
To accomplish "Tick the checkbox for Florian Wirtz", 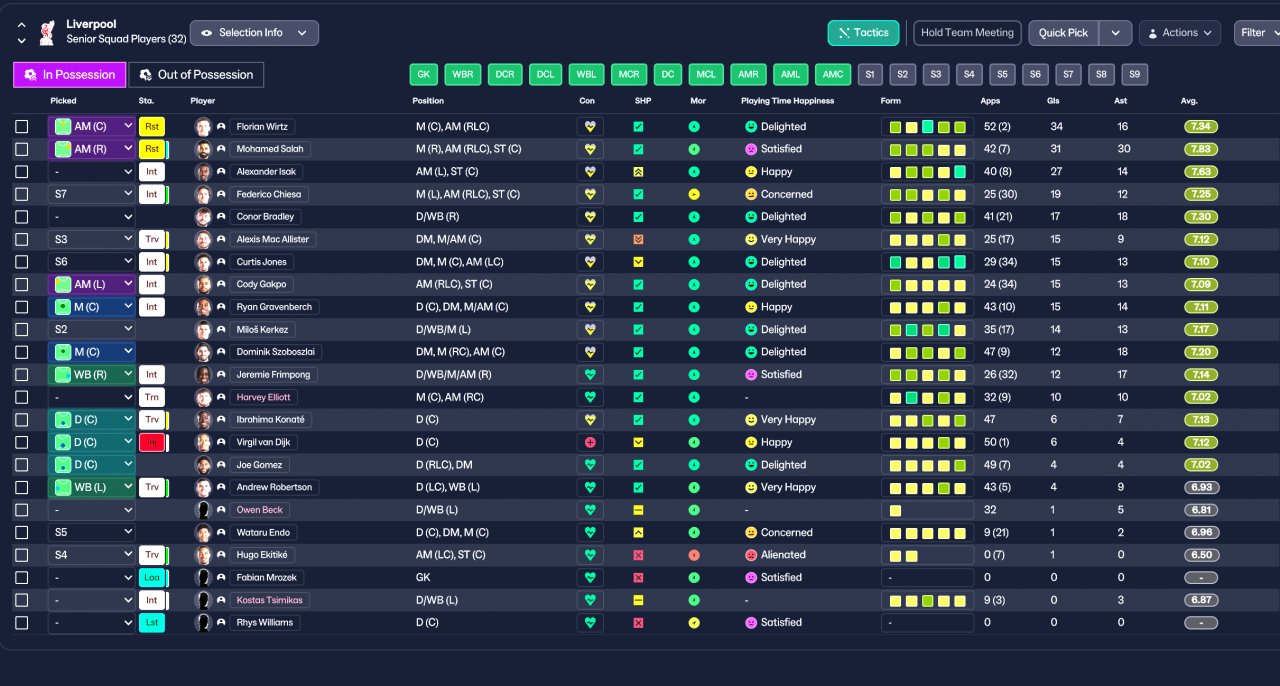I will 22,127.
